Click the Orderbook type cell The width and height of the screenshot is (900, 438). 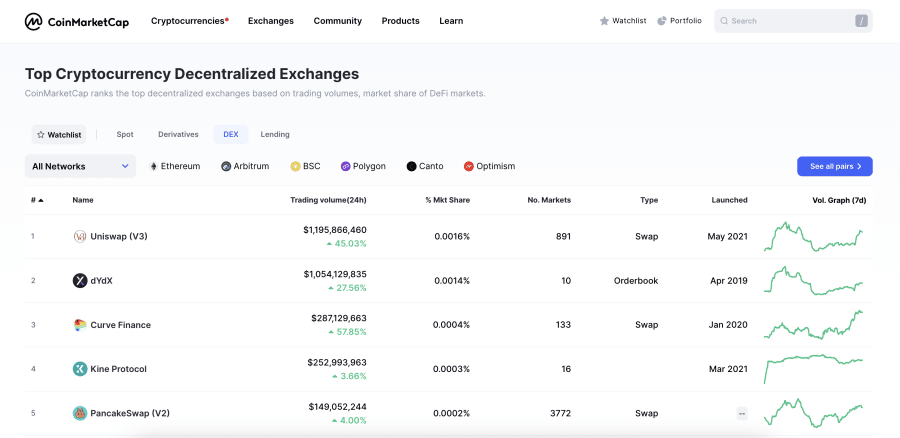pyautogui.click(x=636, y=281)
